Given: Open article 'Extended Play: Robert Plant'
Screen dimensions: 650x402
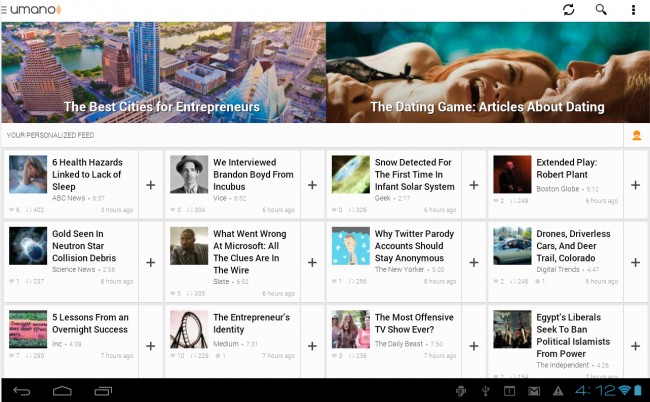Looking at the screenshot, I should (567, 168).
